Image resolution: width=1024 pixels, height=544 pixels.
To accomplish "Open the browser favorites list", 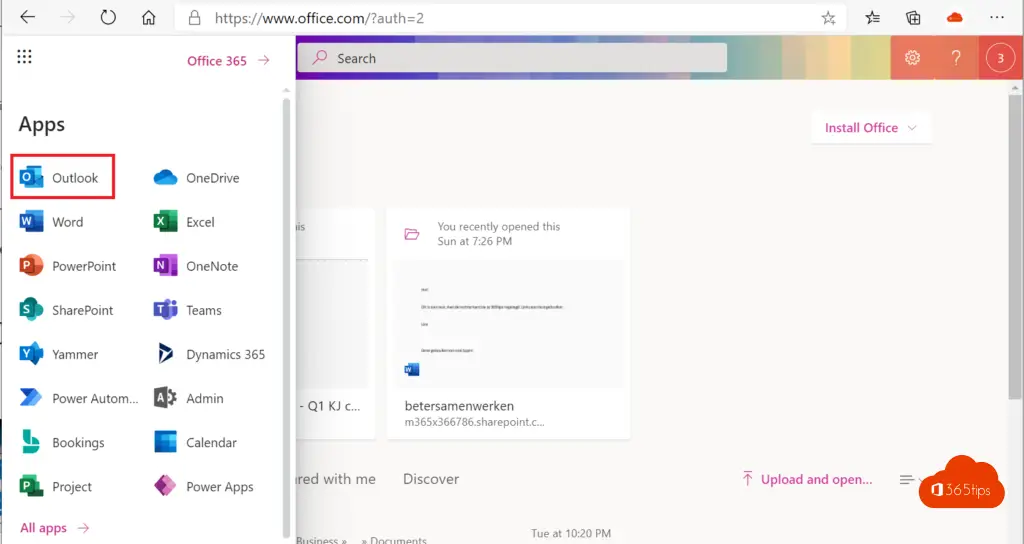I will pyautogui.click(x=872, y=18).
